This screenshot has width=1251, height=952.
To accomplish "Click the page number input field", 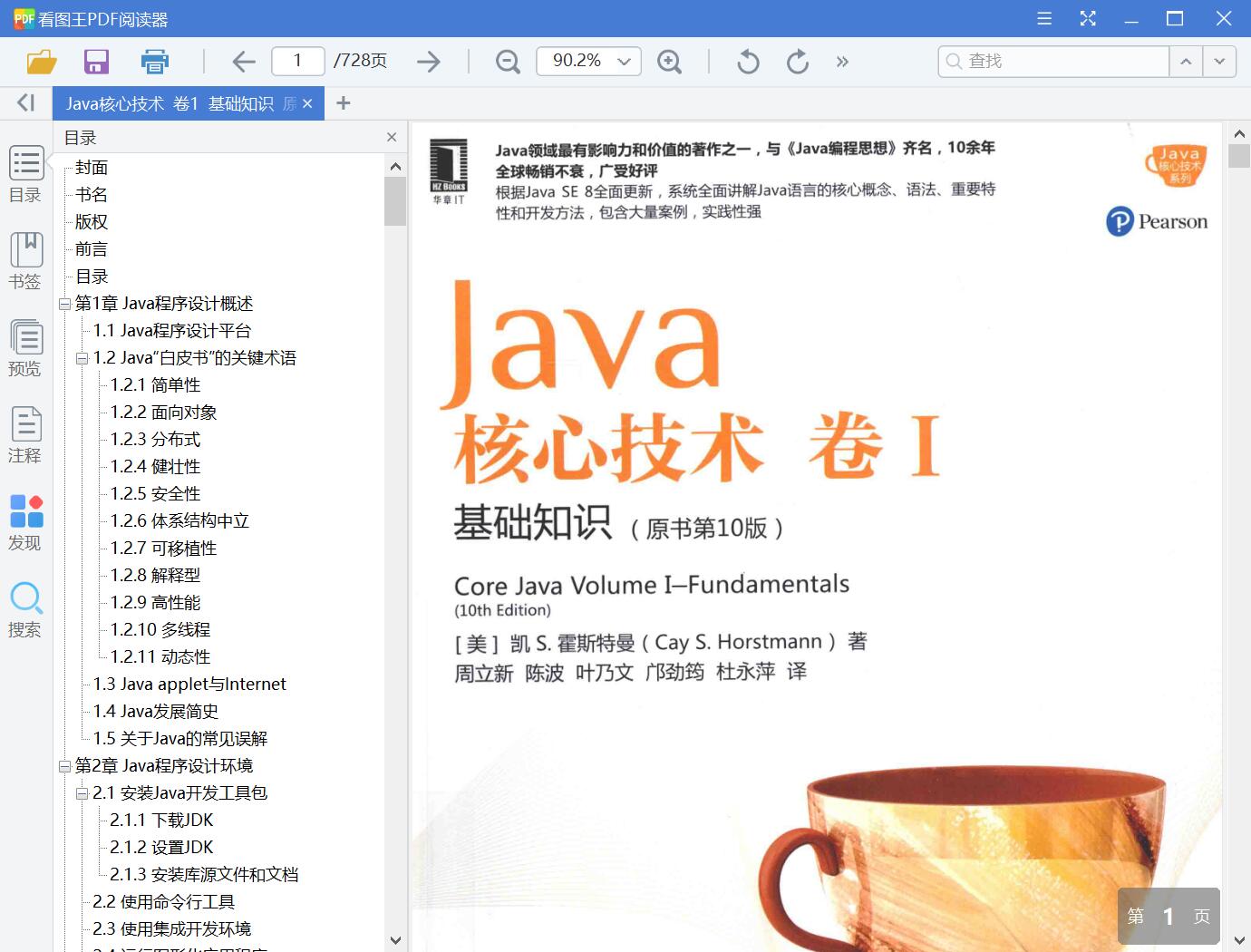I will click(298, 61).
